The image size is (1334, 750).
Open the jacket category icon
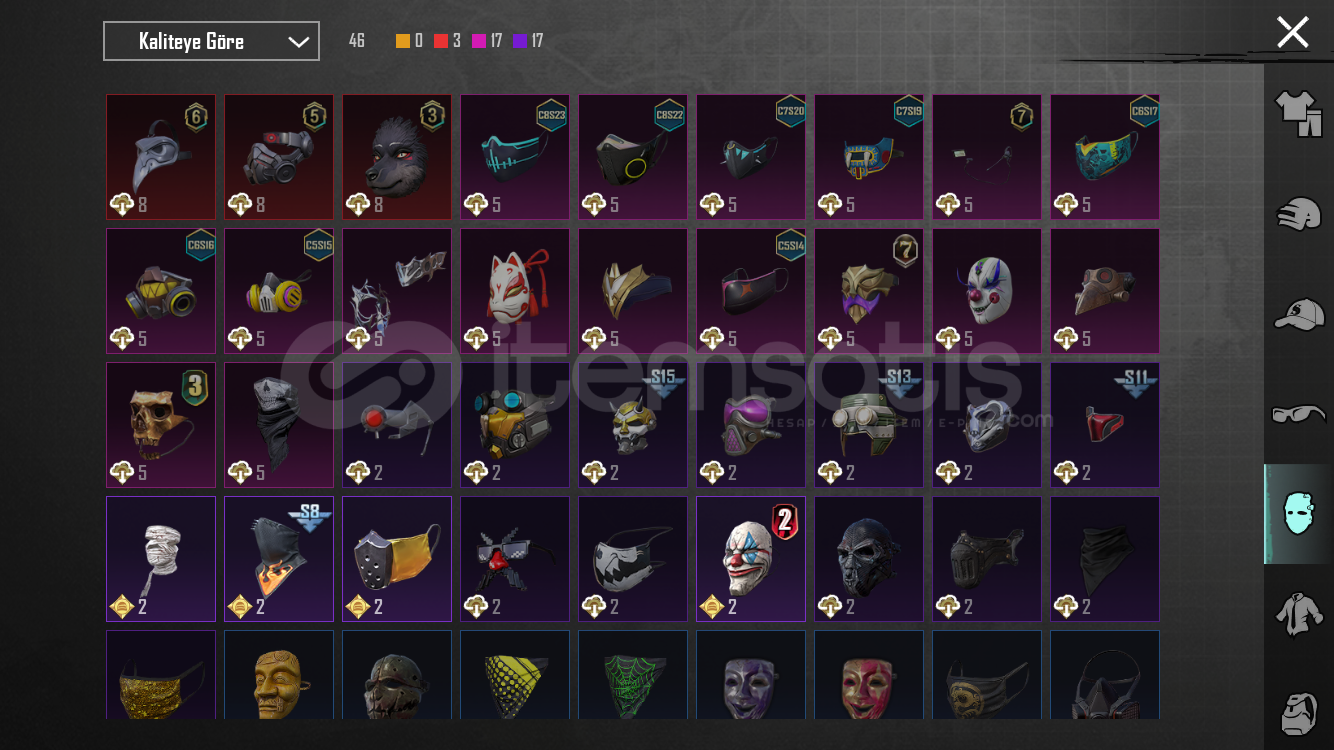[1298, 612]
